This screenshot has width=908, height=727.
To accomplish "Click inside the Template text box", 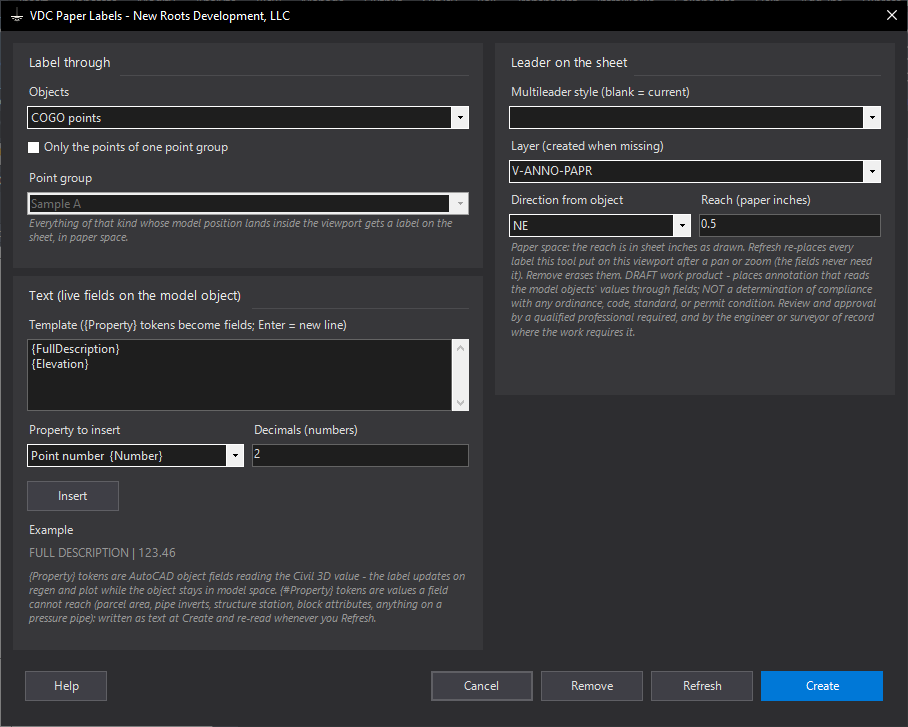I will 239,375.
